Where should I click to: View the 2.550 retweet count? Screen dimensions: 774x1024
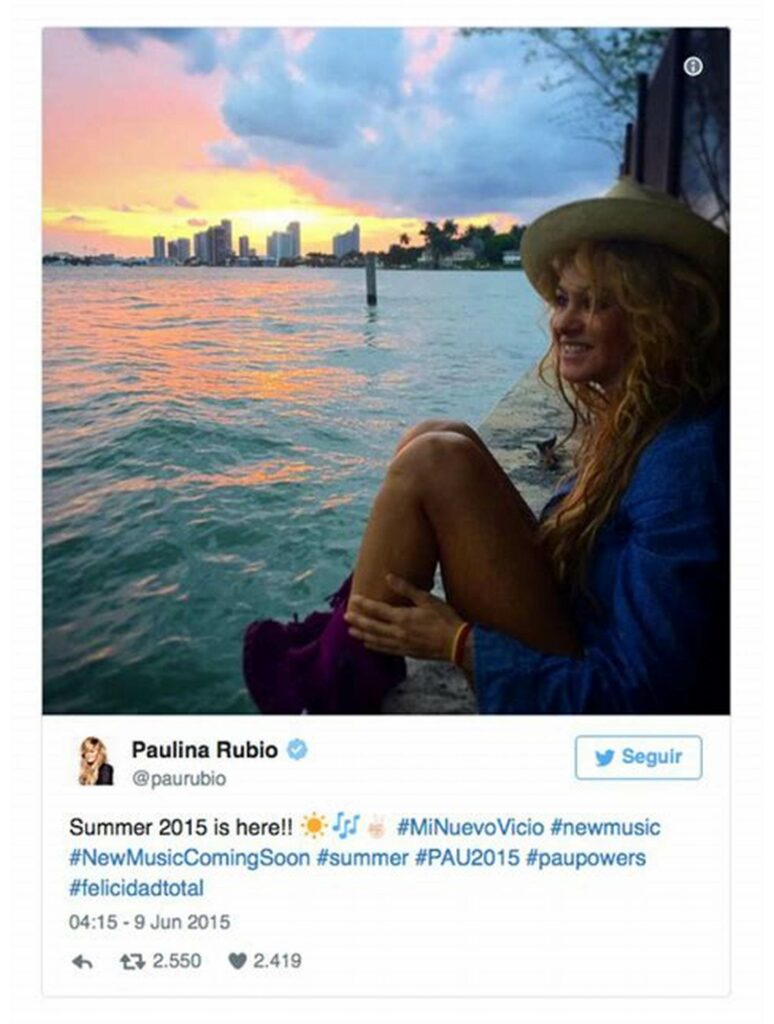177,961
